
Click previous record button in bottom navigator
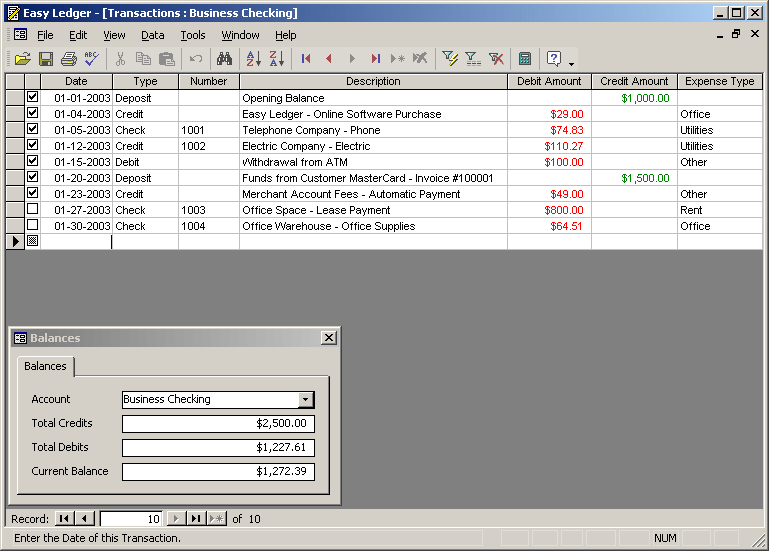pyautogui.click(x=84, y=519)
